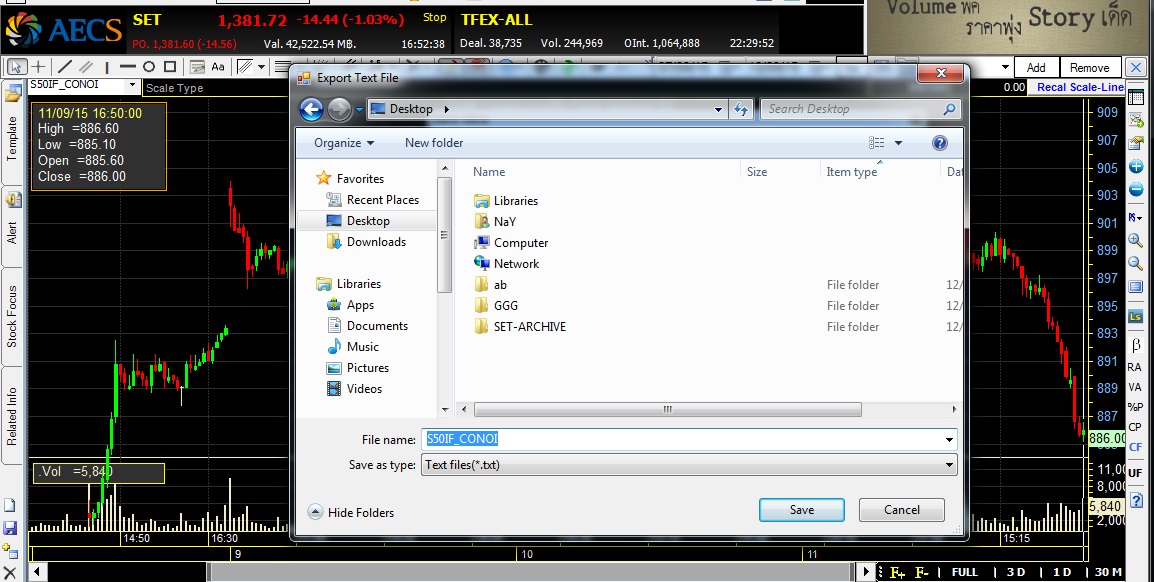Open the Related Info side tab
1154x582 pixels.
(12, 416)
